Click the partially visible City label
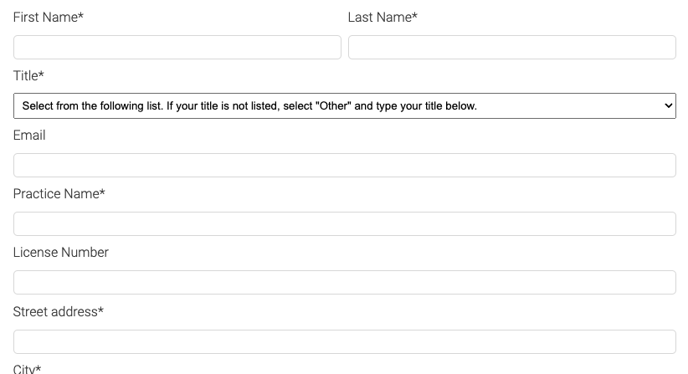This screenshot has width=688, height=374. click(27, 369)
